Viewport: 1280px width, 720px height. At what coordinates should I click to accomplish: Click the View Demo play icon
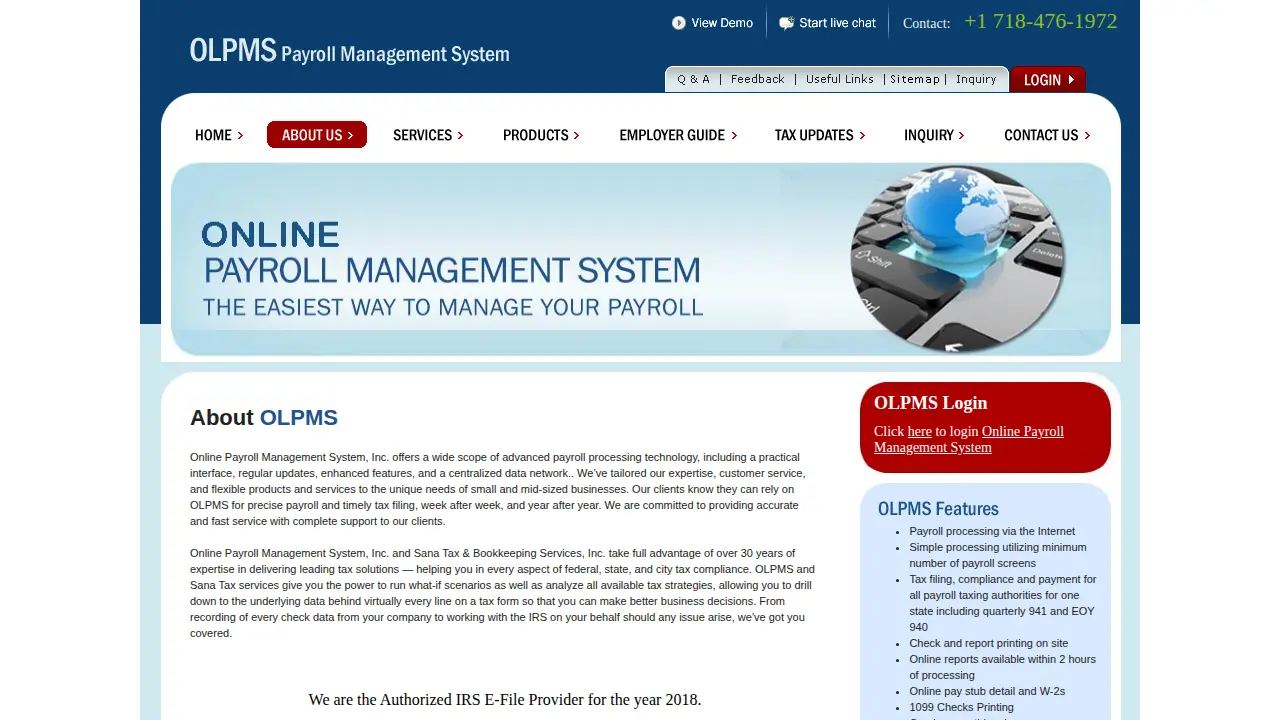[x=679, y=23]
